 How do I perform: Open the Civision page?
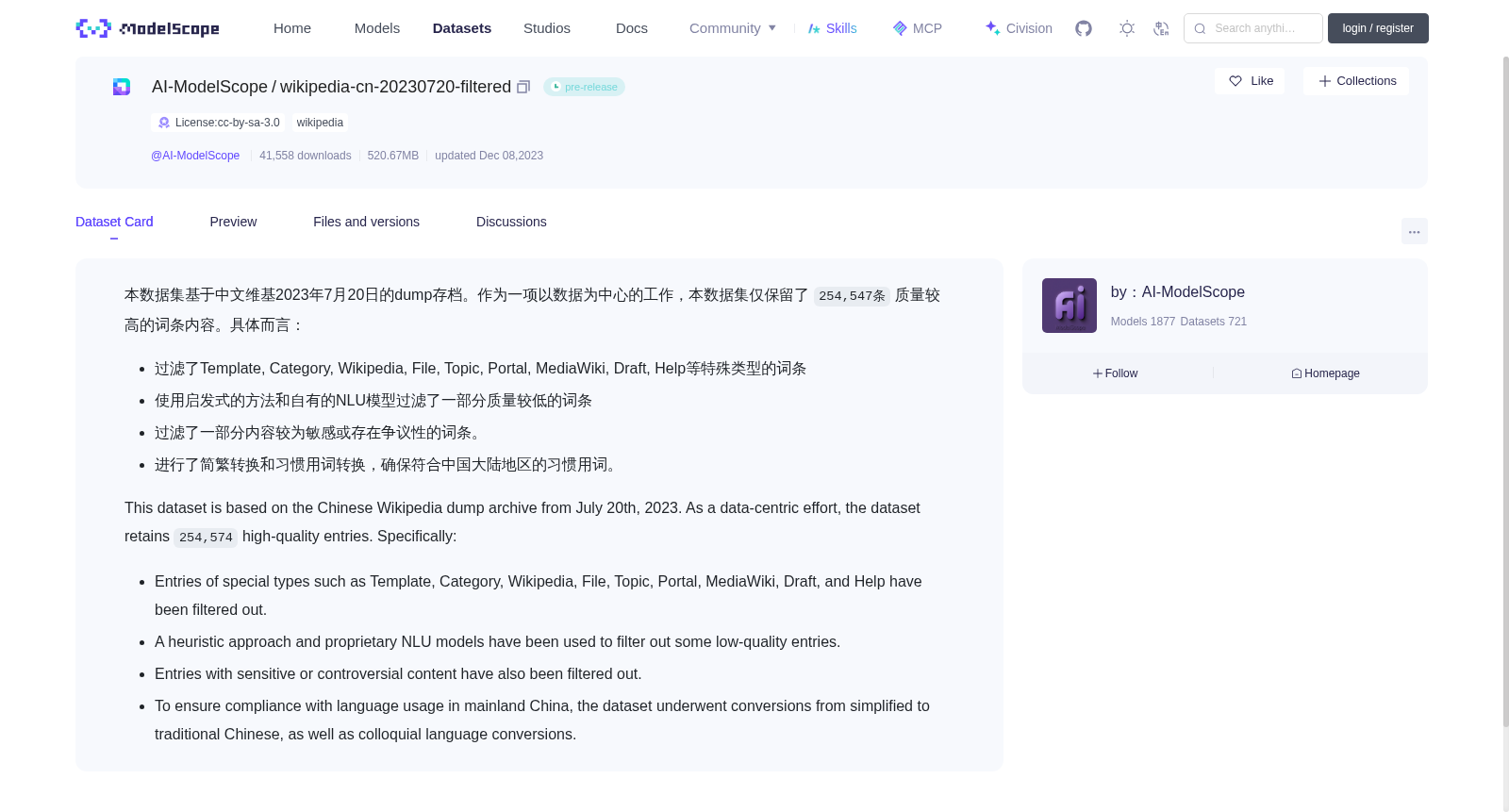tap(1019, 28)
